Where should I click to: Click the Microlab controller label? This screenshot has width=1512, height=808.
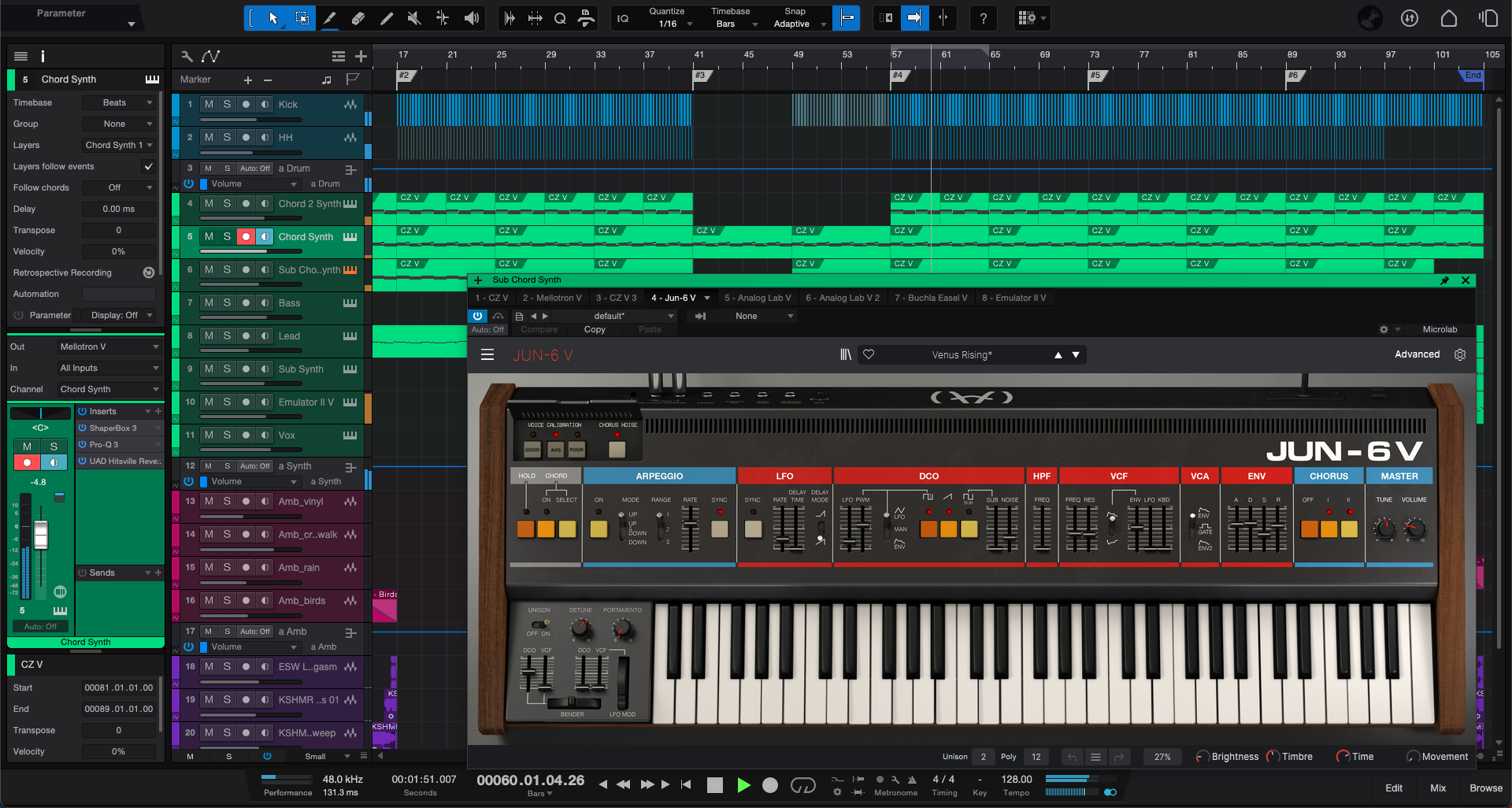(x=1440, y=330)
